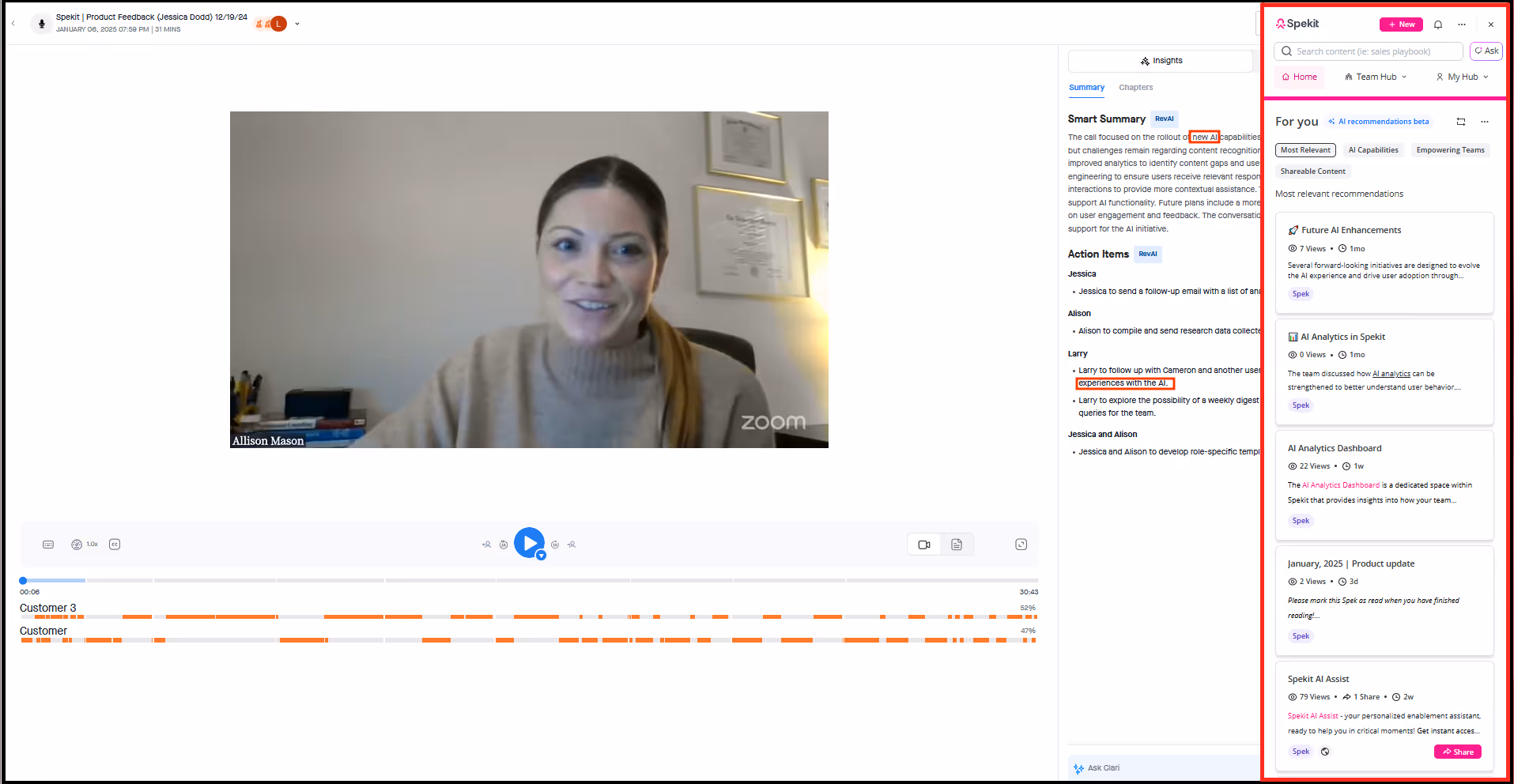
Task: Click participant avatar labeled L
Action: [x=278, y=24]
